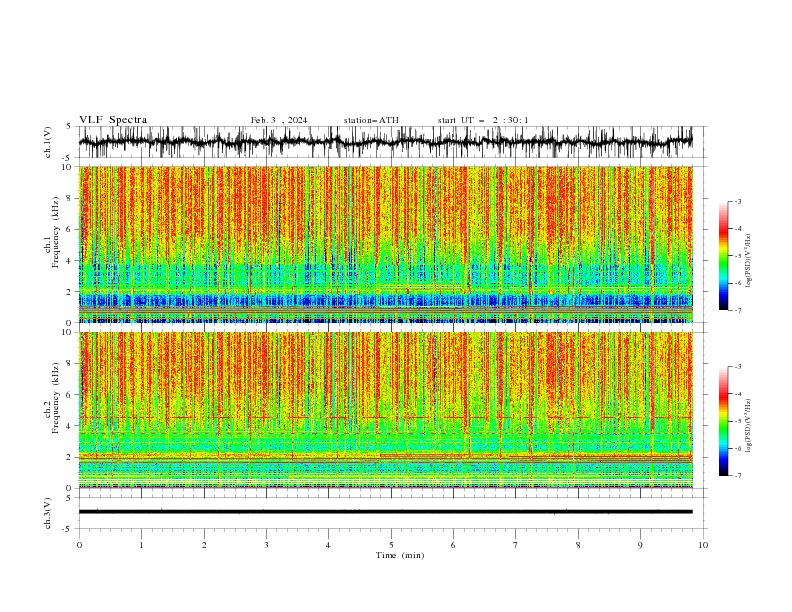Click the 'VLF Spectra' title text
The height and width of the screenshot is (612, 792).
tap(113, 120)
